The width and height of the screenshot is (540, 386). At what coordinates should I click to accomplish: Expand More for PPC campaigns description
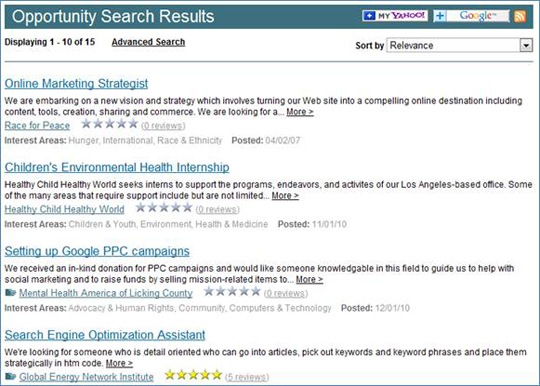pyautogui.click(x=309, y=279)
